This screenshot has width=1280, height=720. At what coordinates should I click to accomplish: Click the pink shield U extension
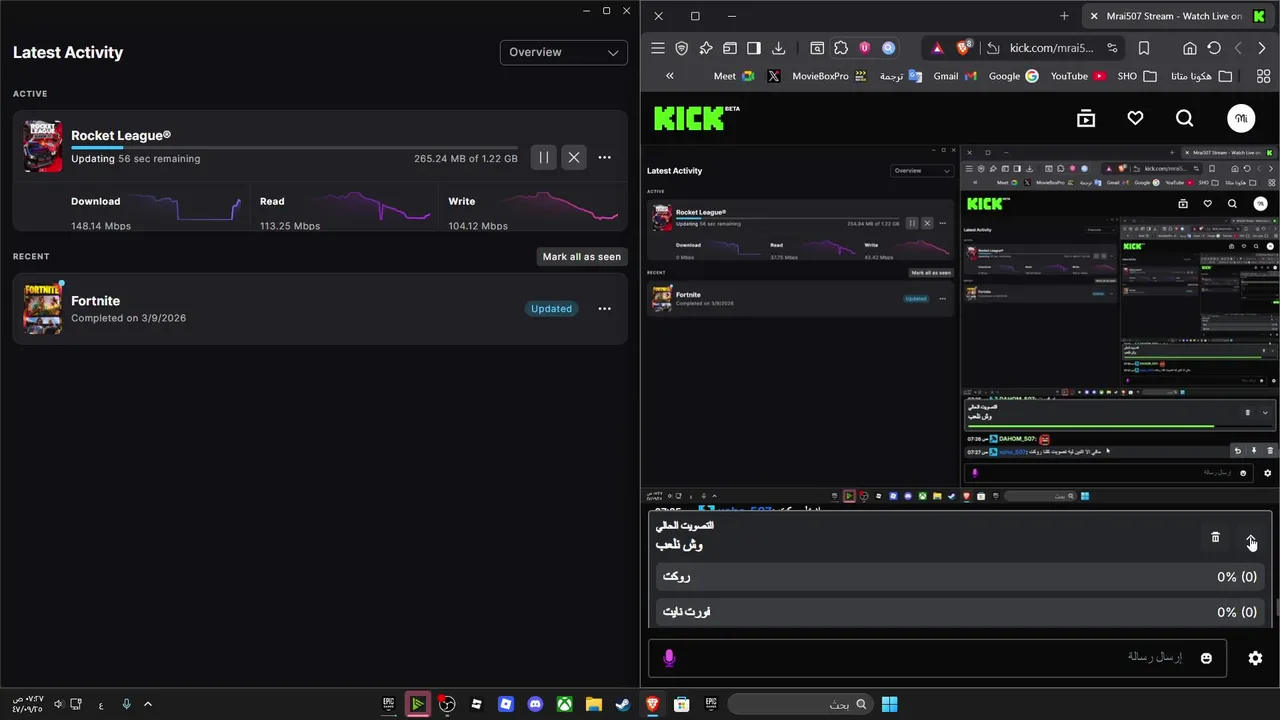[864, 48]
